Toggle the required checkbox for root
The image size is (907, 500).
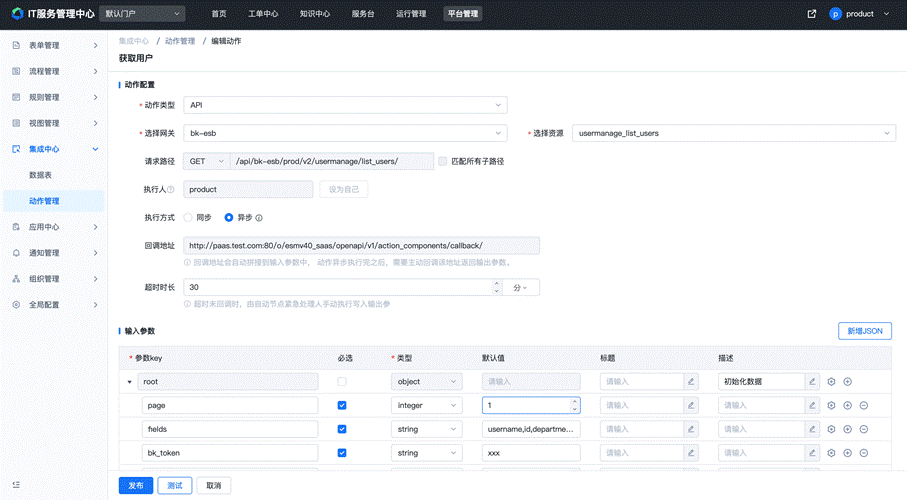[342, 381]
